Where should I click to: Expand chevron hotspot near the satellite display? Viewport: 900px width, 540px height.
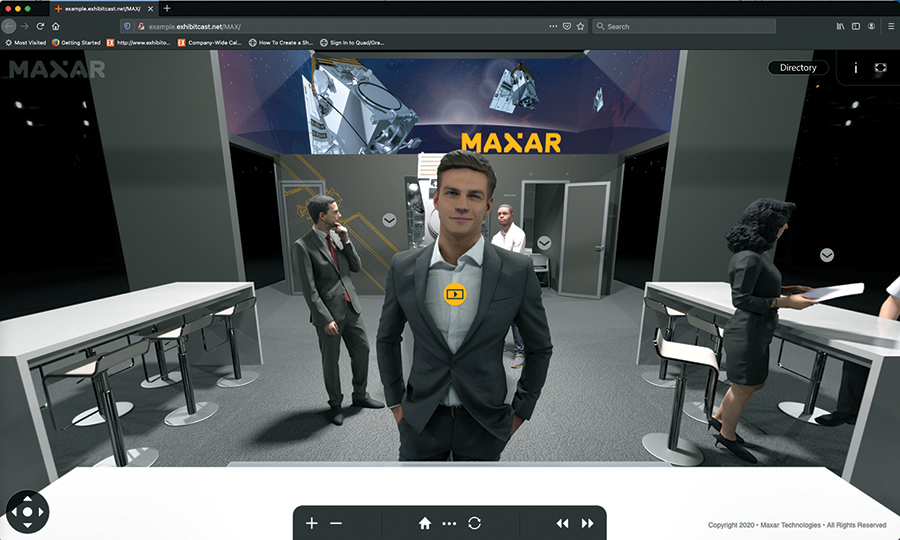389,220
